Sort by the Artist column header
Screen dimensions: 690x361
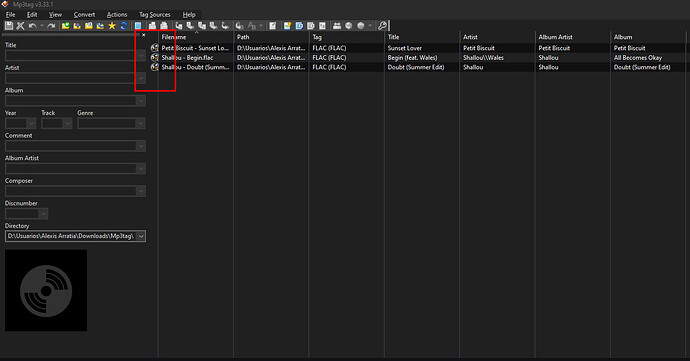coord(497,37)
